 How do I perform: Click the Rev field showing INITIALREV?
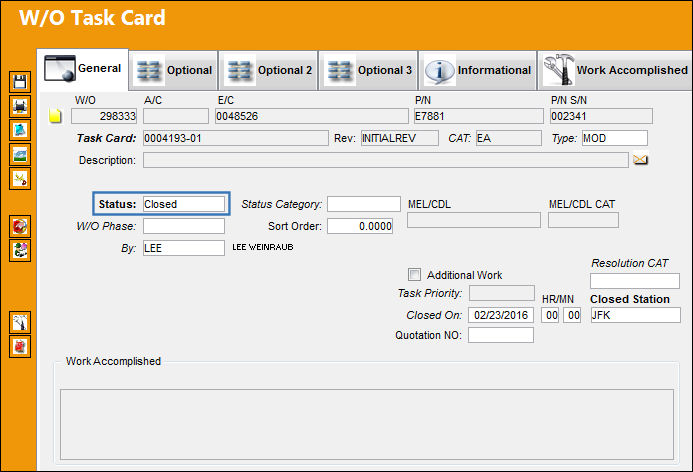(x=400, y=138)
